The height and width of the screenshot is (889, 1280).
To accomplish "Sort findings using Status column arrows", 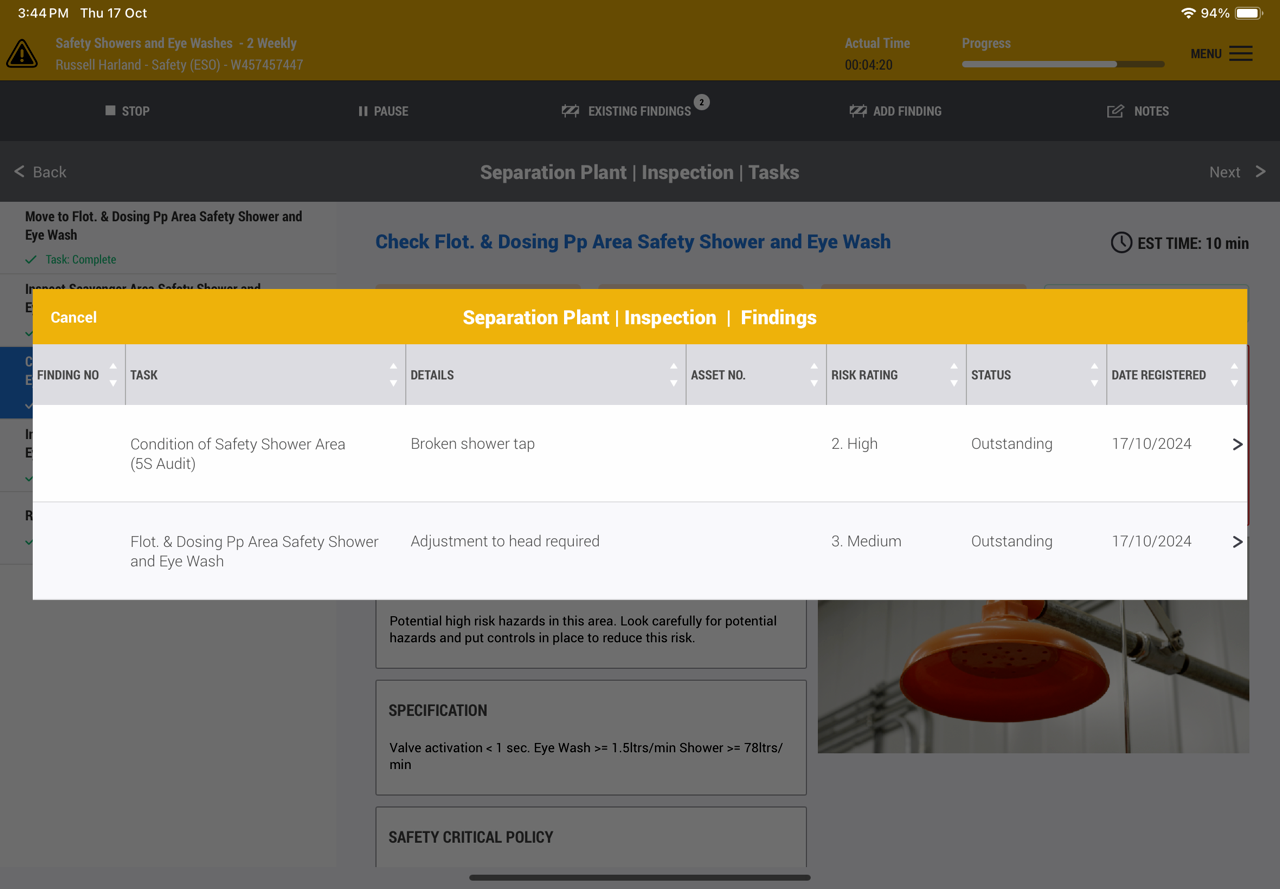I will click(x=1094, y=375).
